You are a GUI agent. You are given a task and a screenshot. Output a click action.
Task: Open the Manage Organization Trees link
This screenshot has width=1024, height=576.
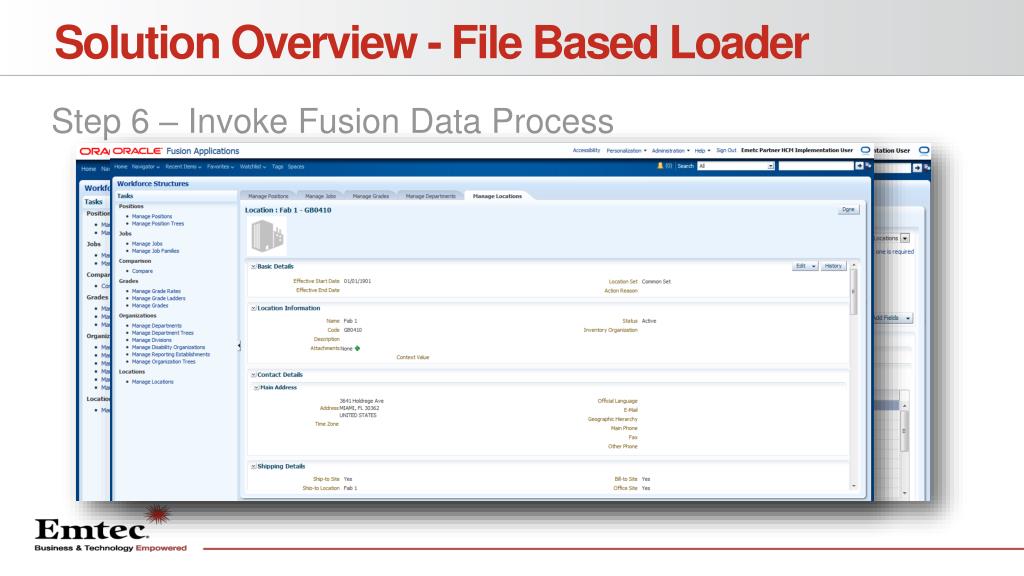163,362
